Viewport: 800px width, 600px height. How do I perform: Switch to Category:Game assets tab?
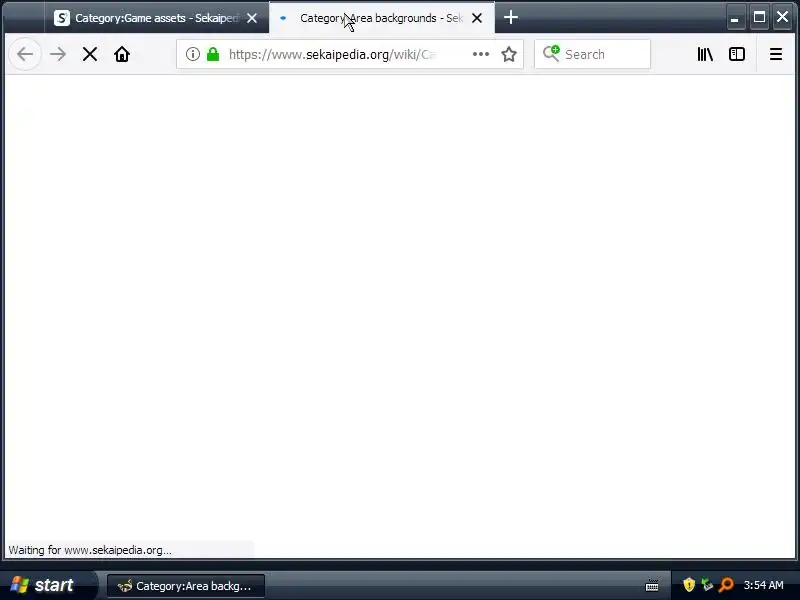tap(156, 18)
